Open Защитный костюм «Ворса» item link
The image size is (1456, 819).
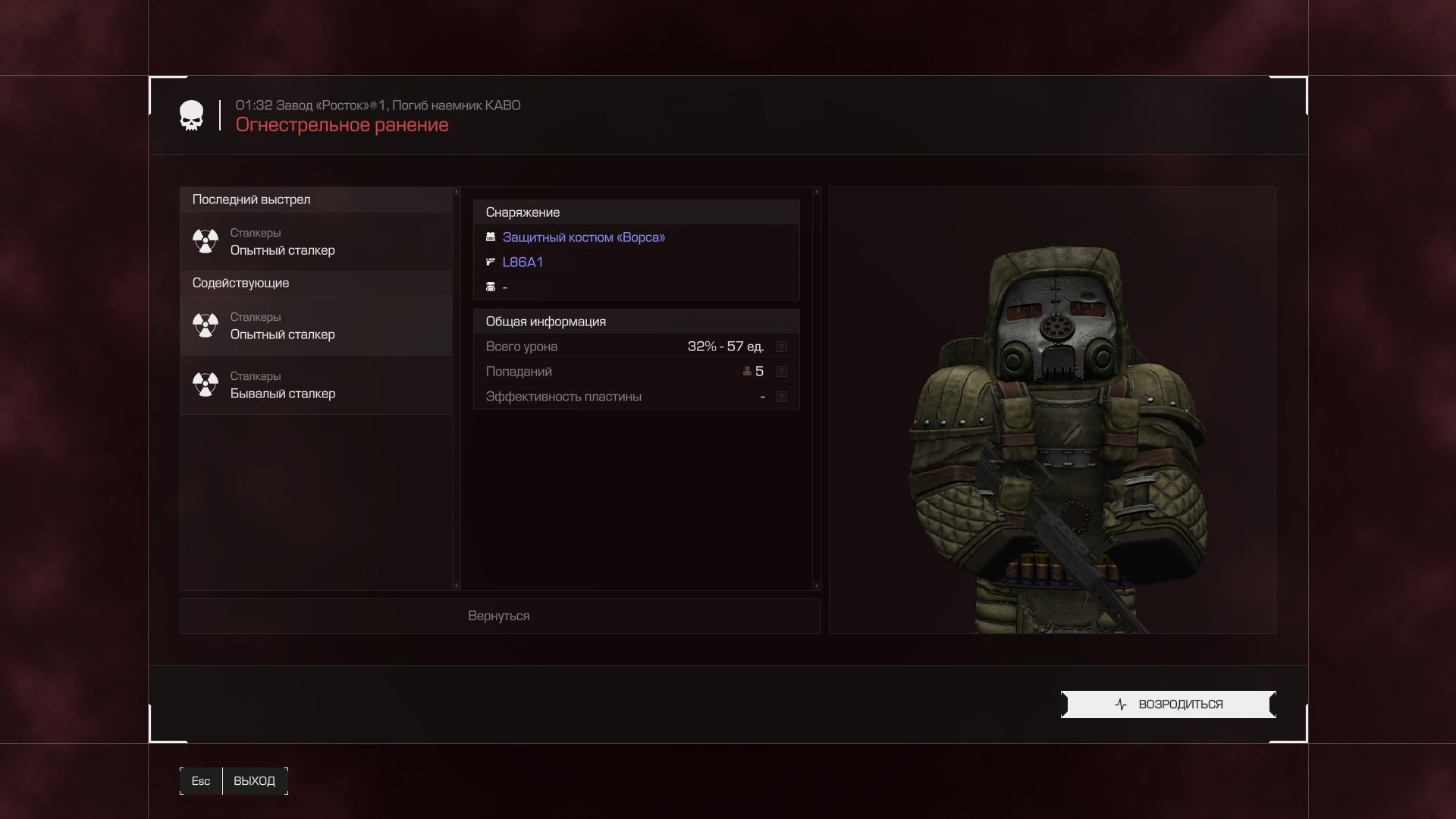[583, 237]
